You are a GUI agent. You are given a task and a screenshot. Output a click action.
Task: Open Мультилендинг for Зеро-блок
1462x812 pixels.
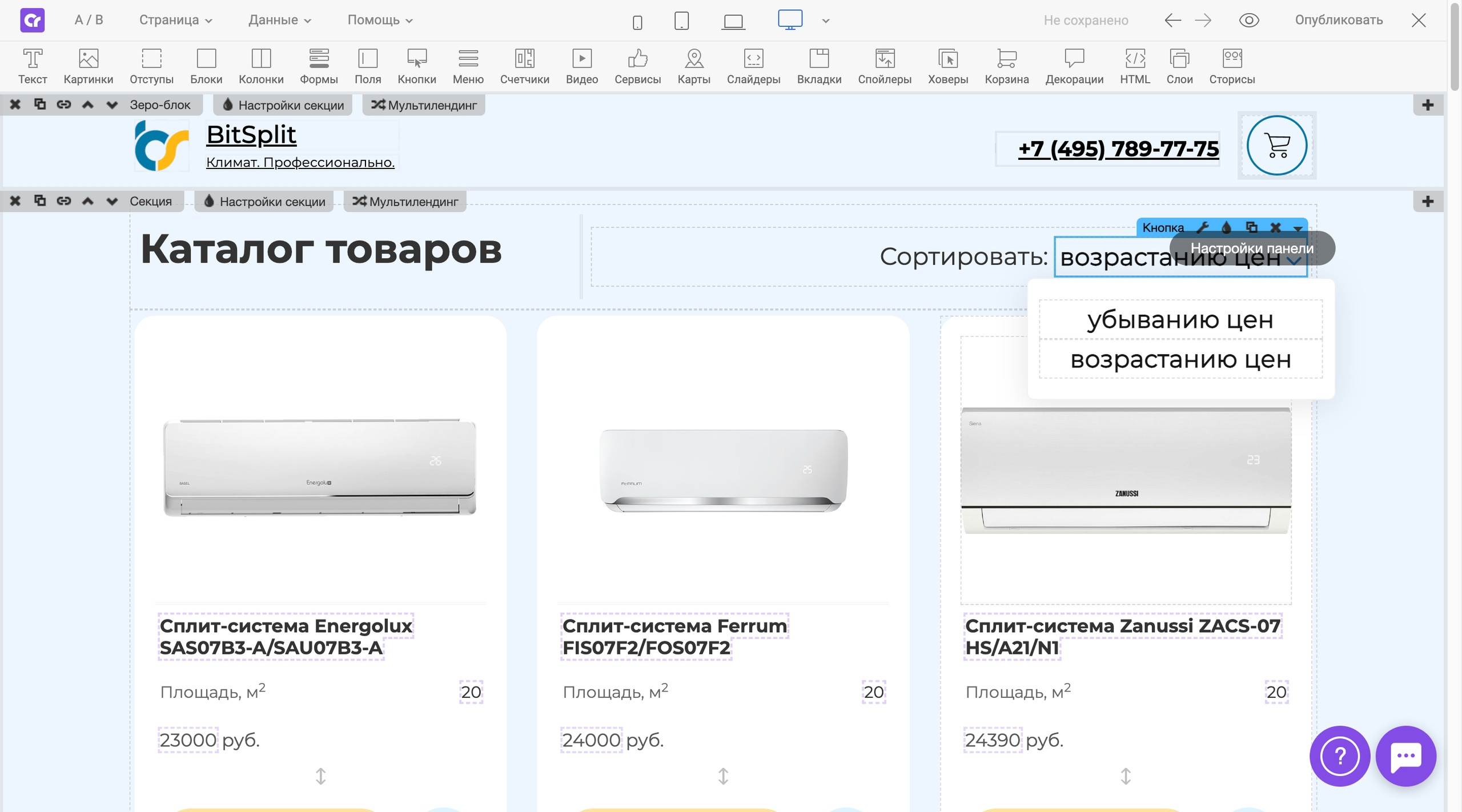click(x=424, y=105)
